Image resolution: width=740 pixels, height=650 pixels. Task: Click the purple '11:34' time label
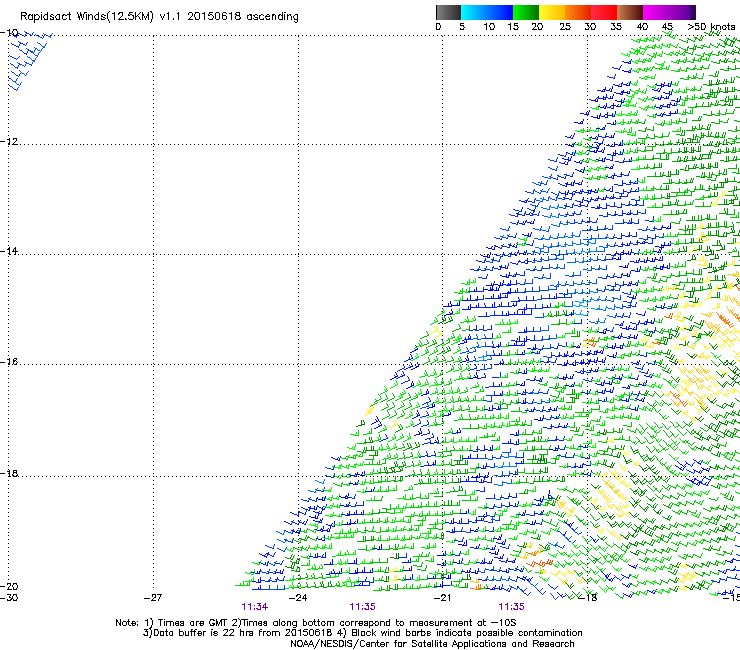(x=255, y=607)
